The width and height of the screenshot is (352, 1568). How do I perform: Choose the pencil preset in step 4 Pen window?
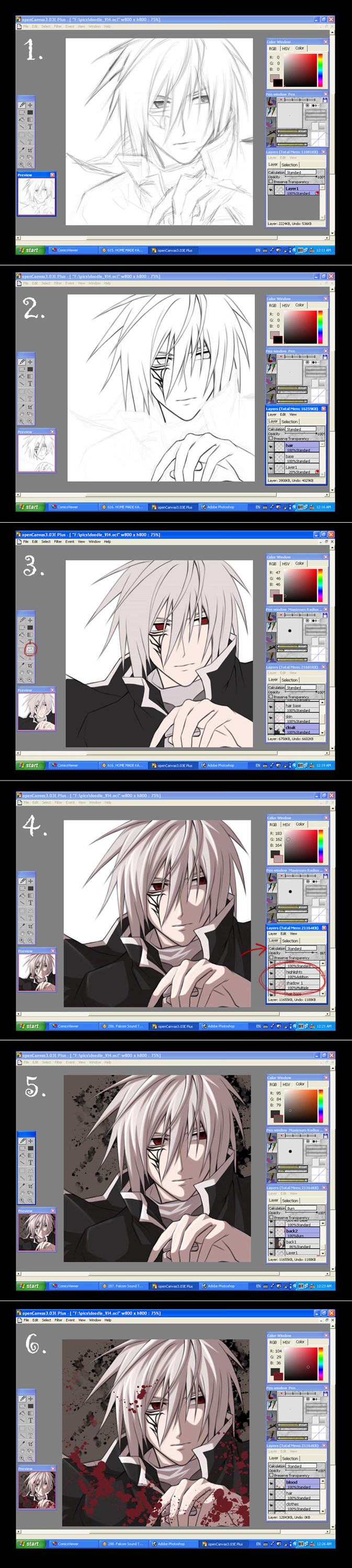[x=272, y=887]
